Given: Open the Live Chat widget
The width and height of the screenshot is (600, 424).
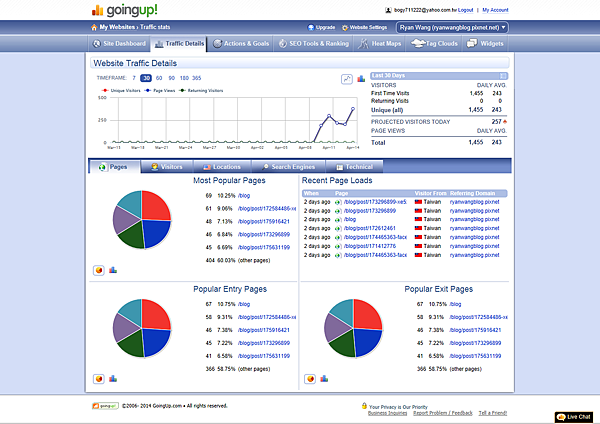Looking at the screenshot, I should pyautogui.click(x=574, y=417).
